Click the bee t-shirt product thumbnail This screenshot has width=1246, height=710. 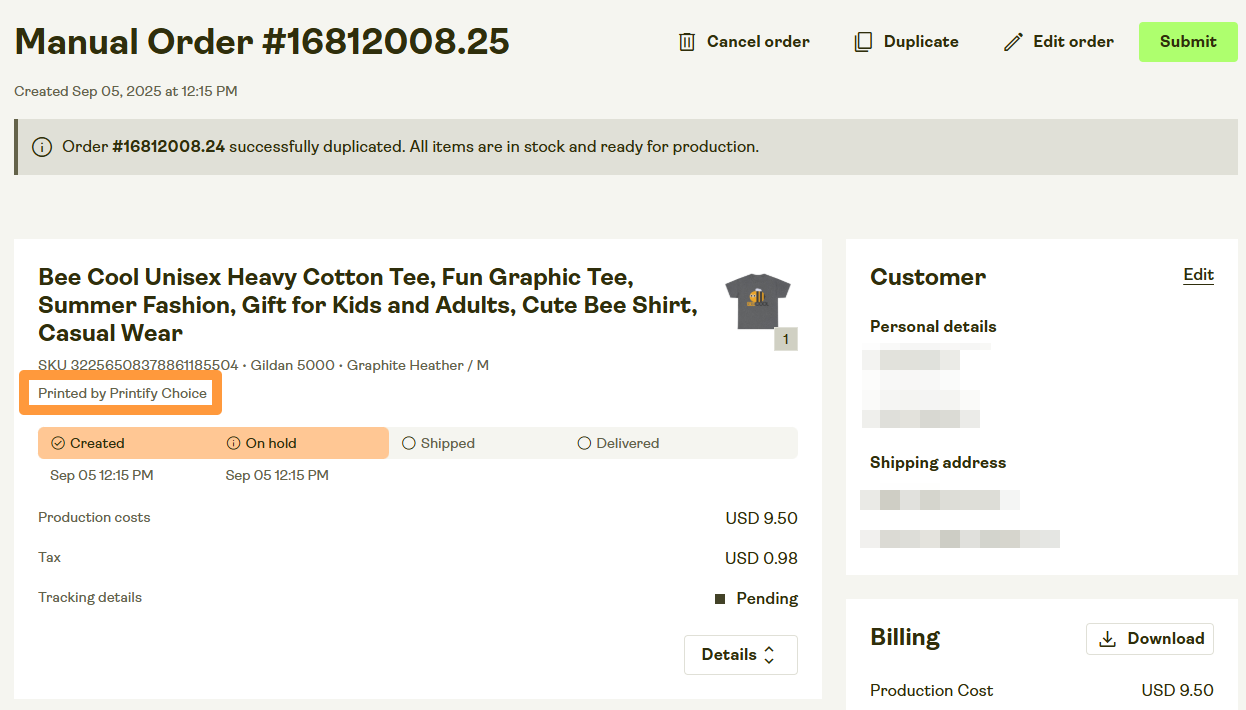[x=757, y=300]
